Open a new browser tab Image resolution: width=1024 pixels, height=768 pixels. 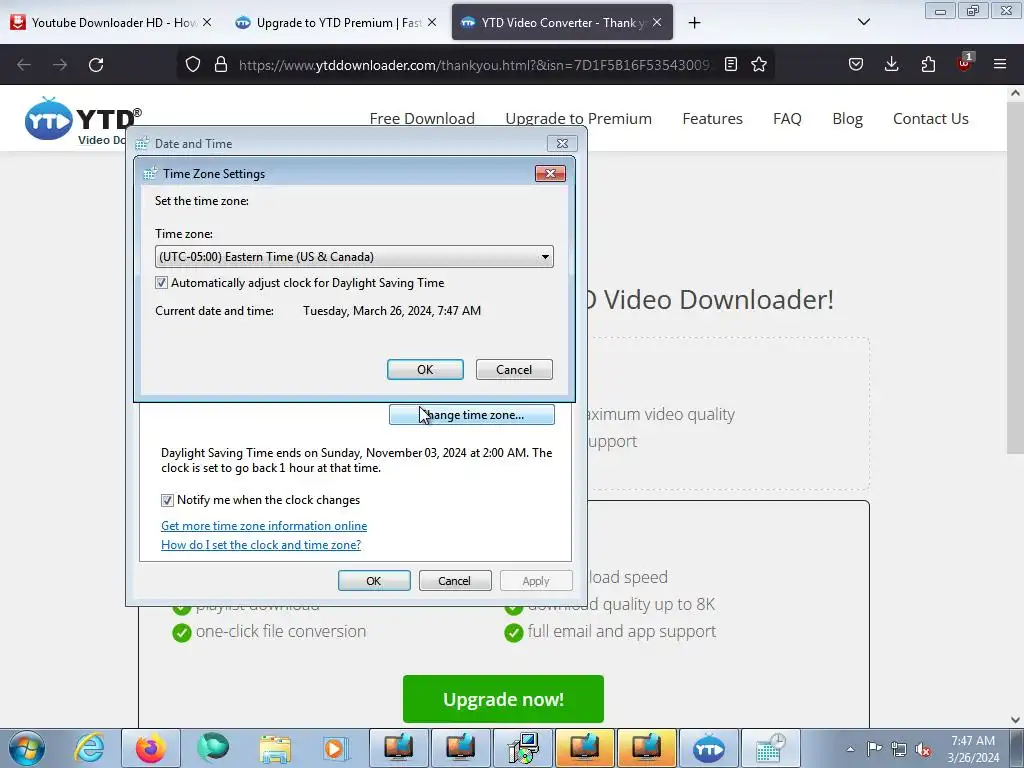click(694, 23)
